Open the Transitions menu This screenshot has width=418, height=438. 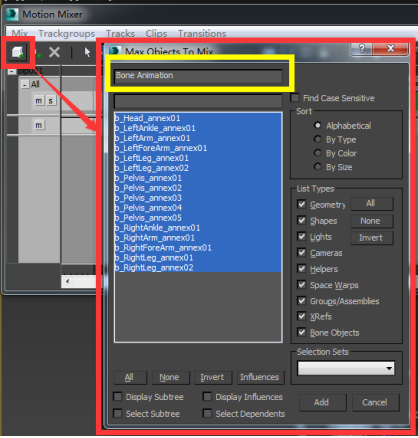pos(202,34)
